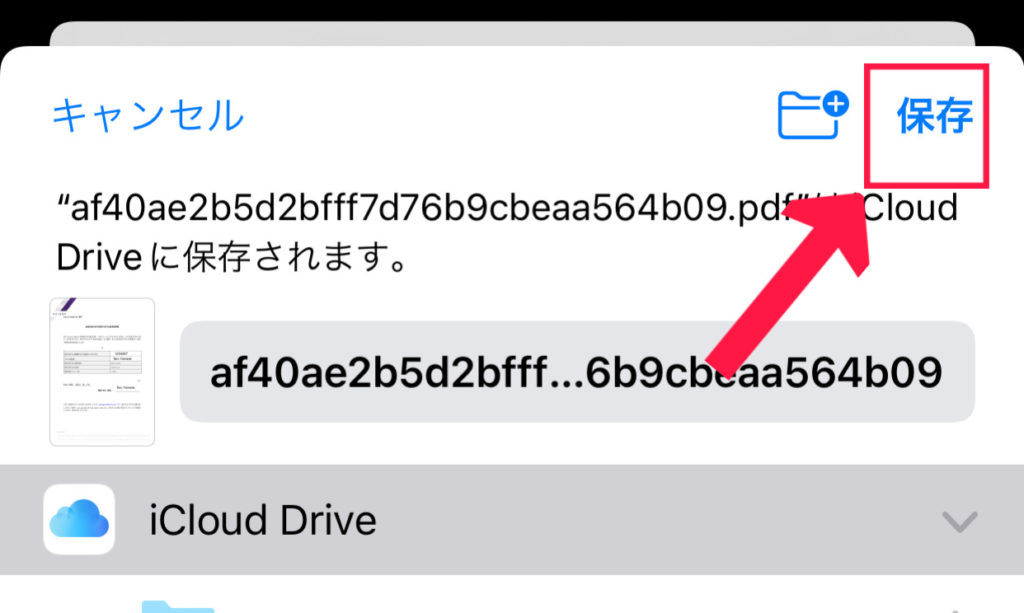Click the red highlight box around 保存
Screen dimensions: 1024x613
click(x=926, y=126)
